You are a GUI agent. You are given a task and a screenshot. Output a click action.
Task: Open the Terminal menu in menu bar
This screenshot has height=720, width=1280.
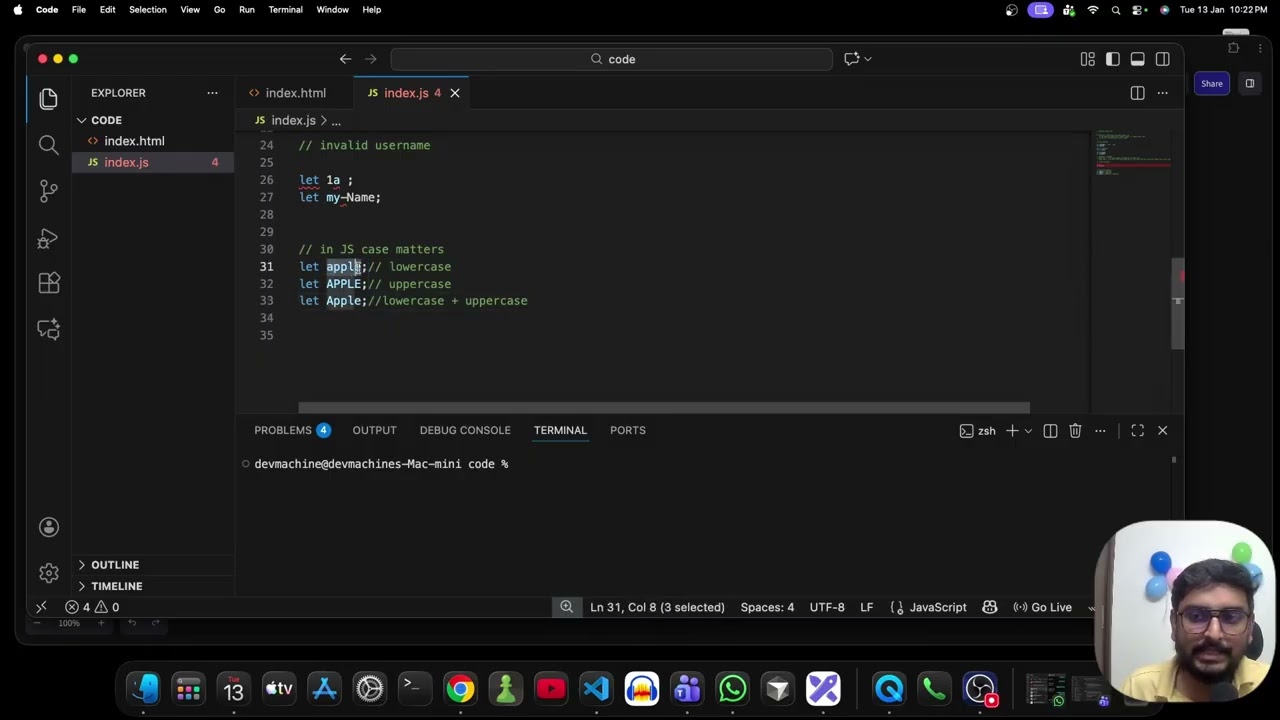(285, 10)
